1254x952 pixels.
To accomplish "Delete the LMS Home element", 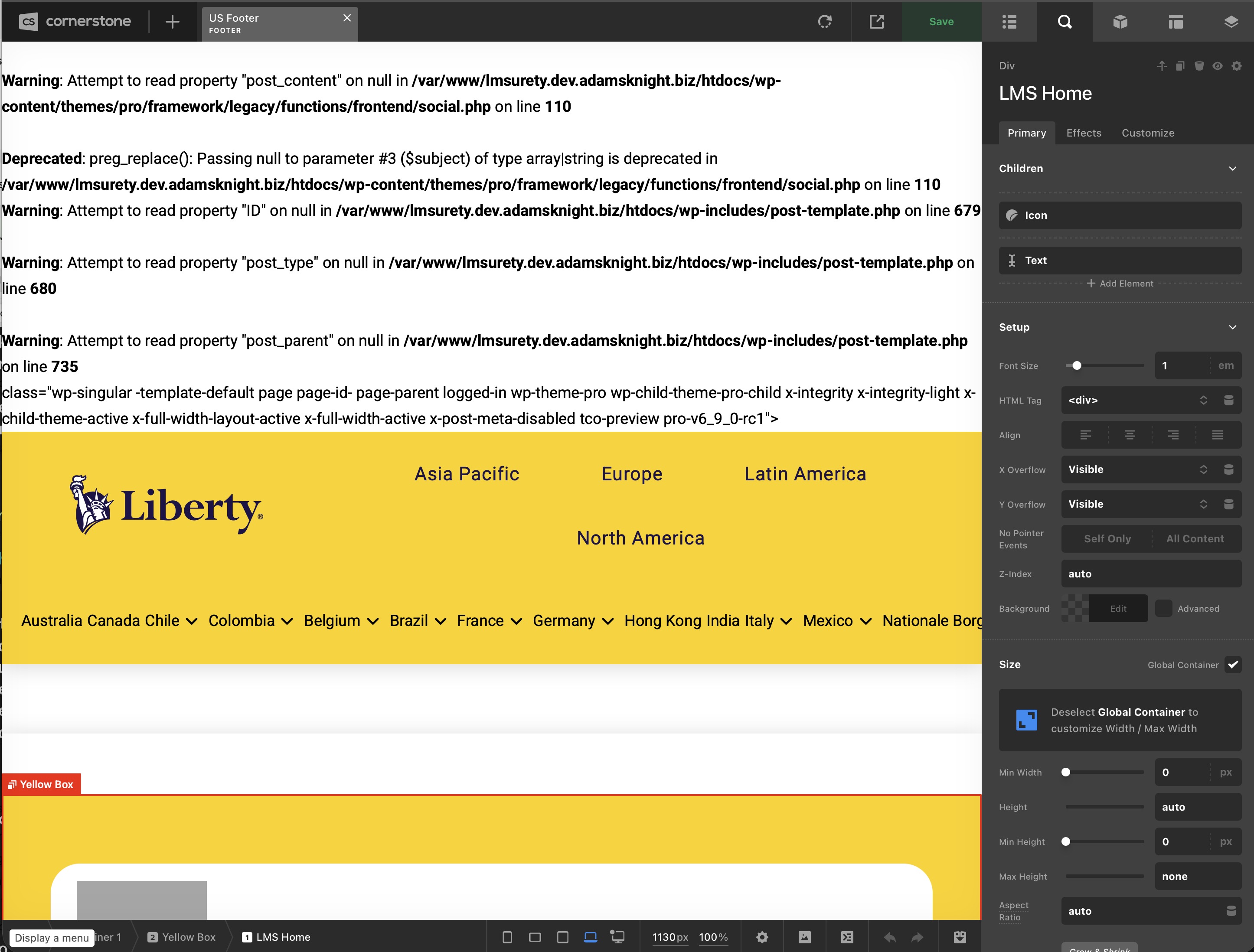I will coord(1199,66).
